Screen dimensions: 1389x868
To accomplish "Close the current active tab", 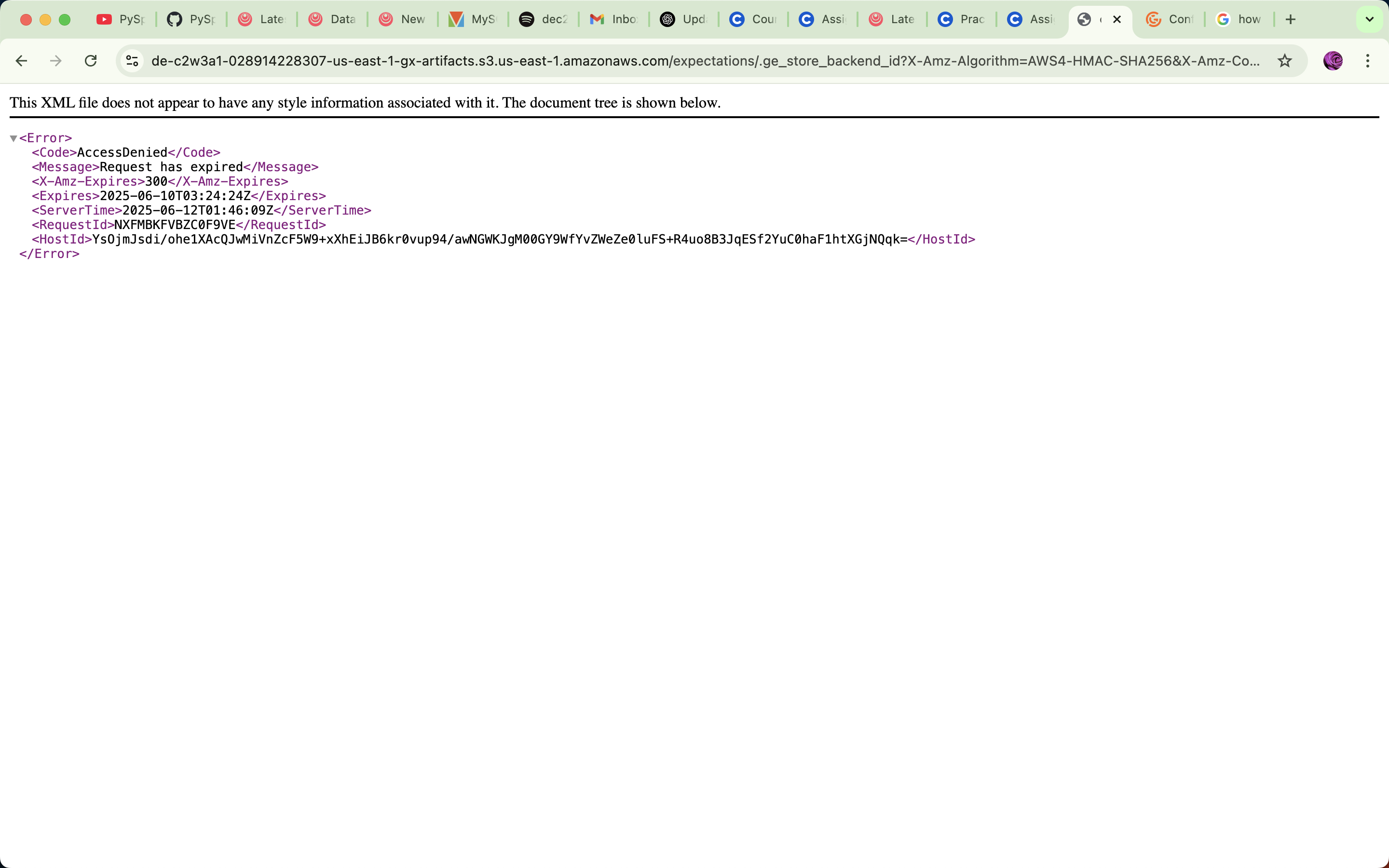I will tap(1117, 19).
